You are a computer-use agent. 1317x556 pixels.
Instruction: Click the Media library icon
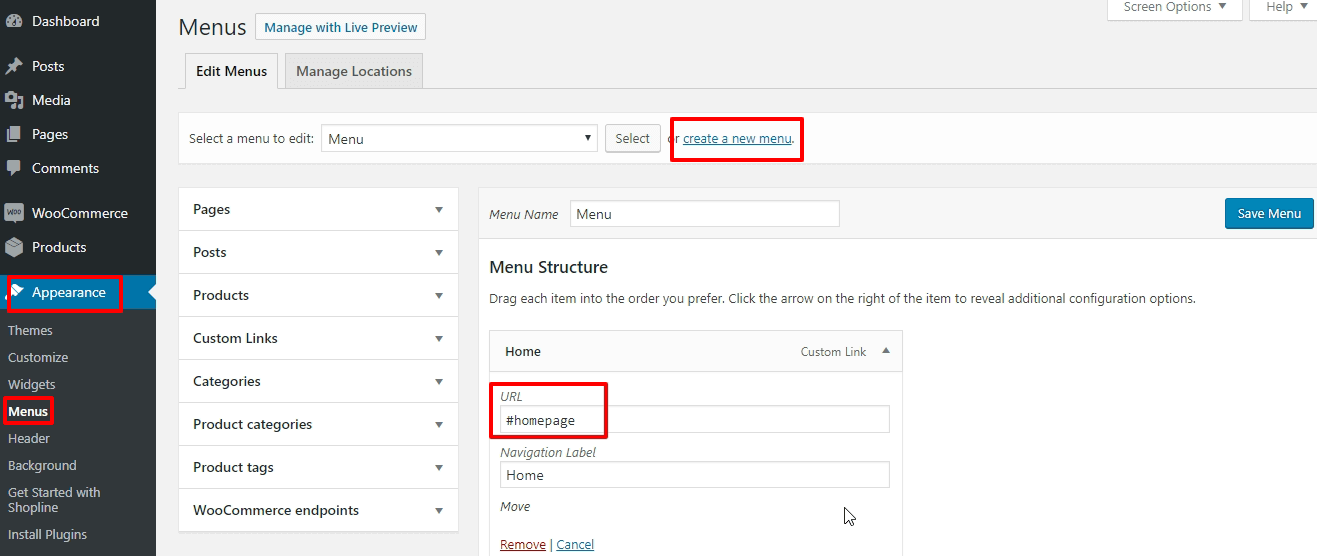pos(14,100)
